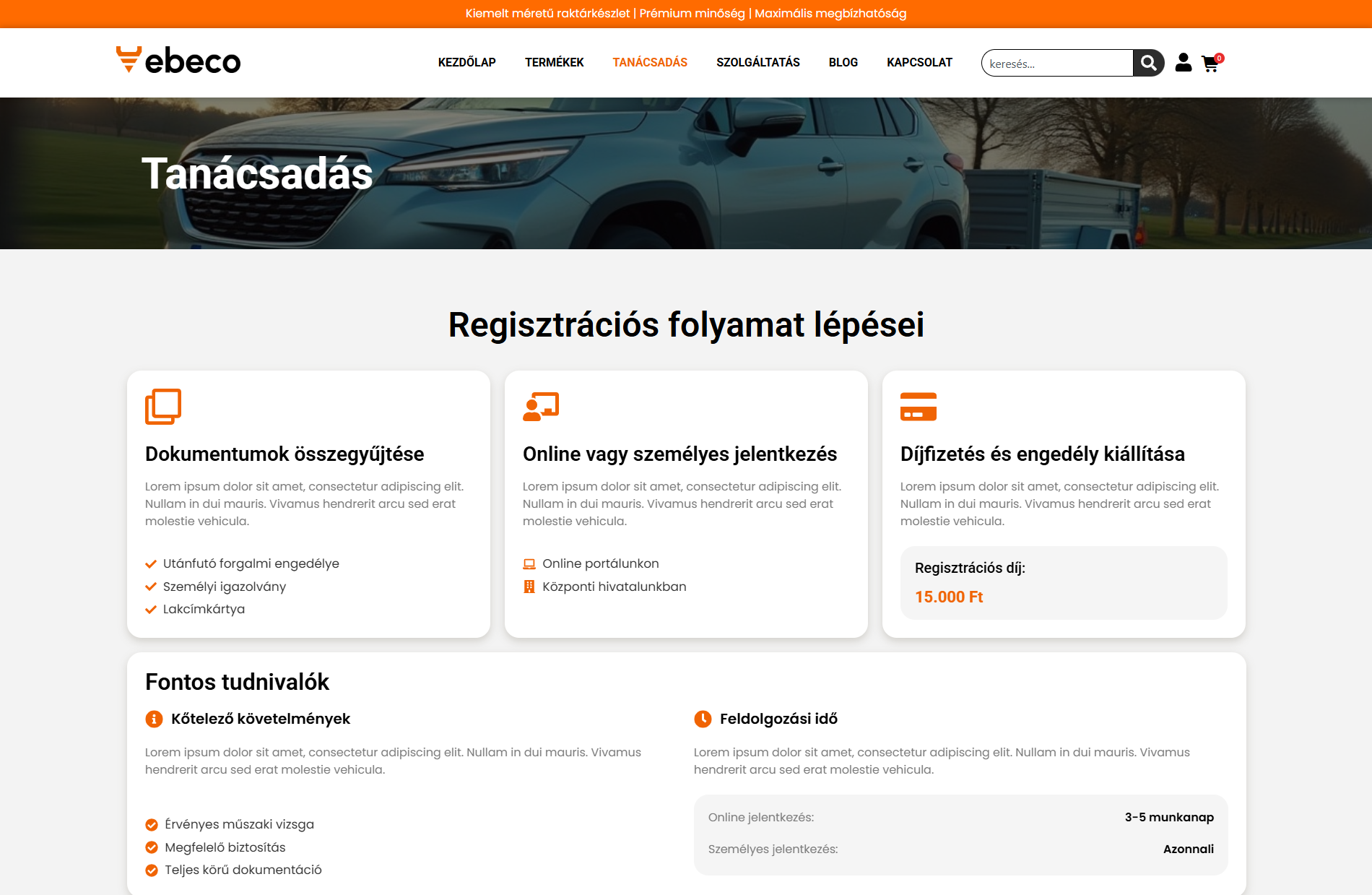Select Szolgáltatás in the navigation
This screenshot has height=895, width=1372.
tap(757, 63)
